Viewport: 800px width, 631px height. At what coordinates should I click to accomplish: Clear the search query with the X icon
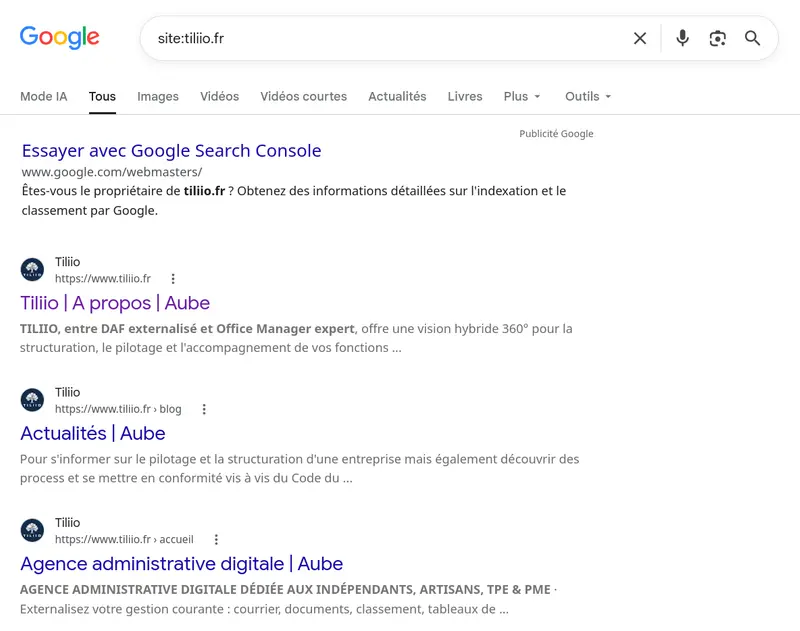[640, 38]
